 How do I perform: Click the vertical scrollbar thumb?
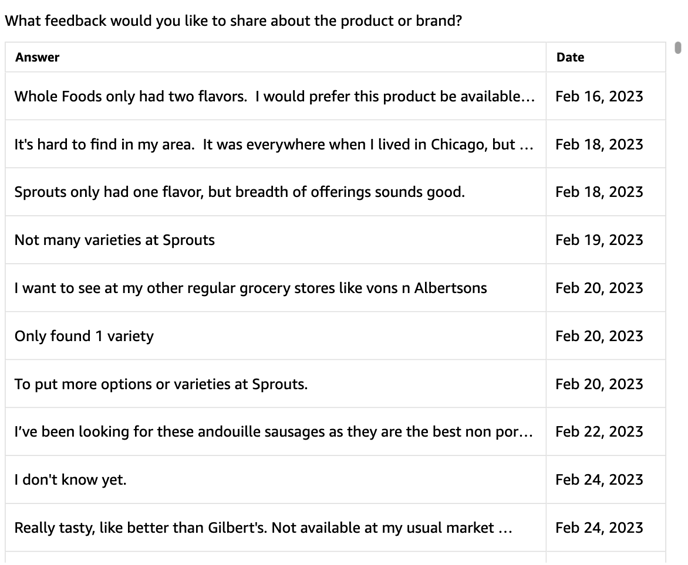point(678,47)
